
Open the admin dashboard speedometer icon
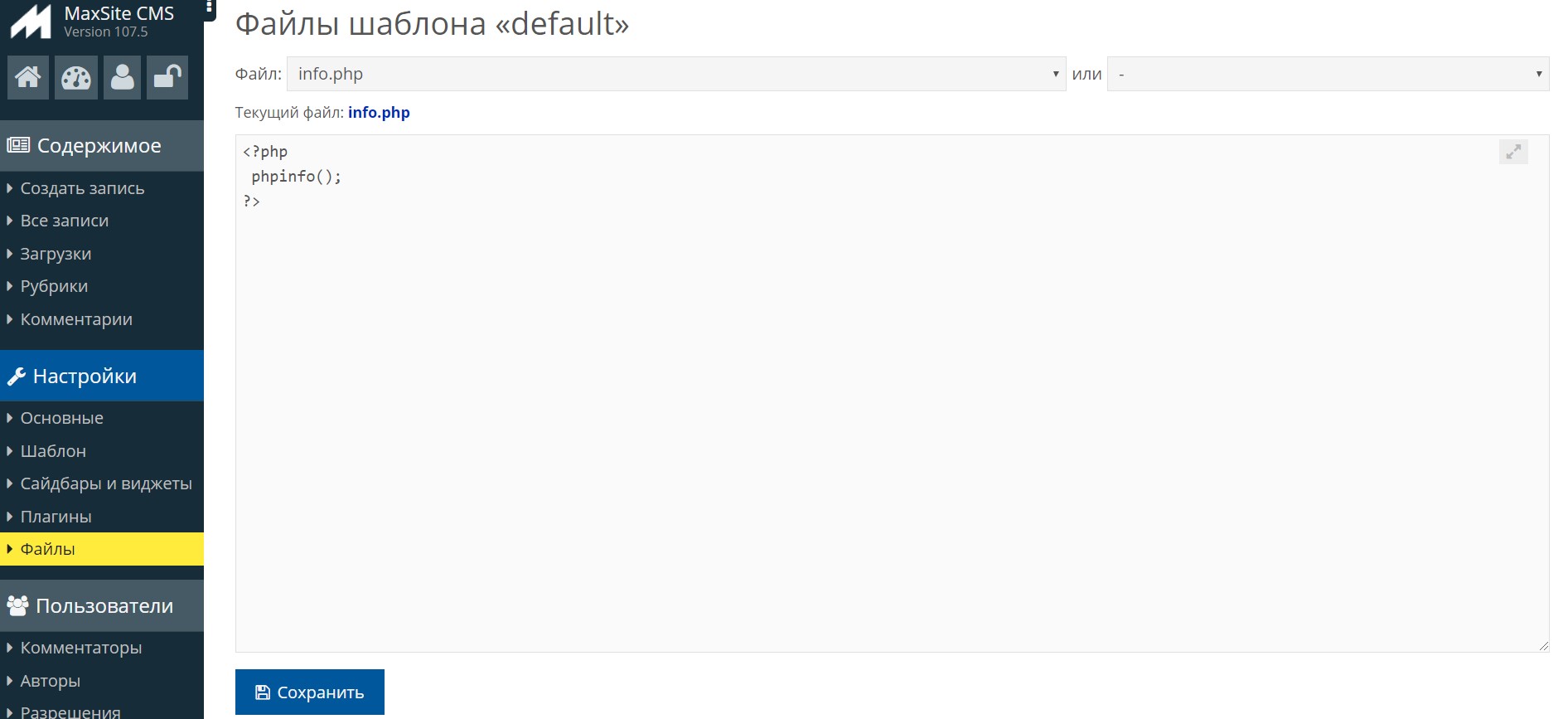click(x=75, y=77)
